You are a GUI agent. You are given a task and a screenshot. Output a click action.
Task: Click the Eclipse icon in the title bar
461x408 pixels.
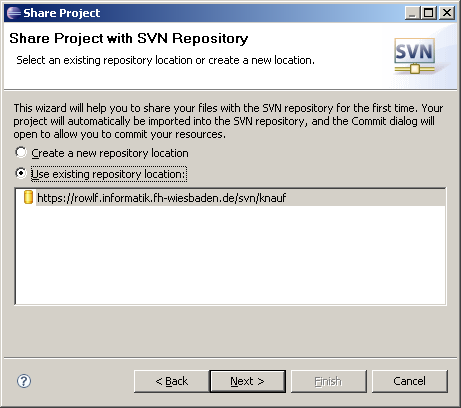(14, 13)
